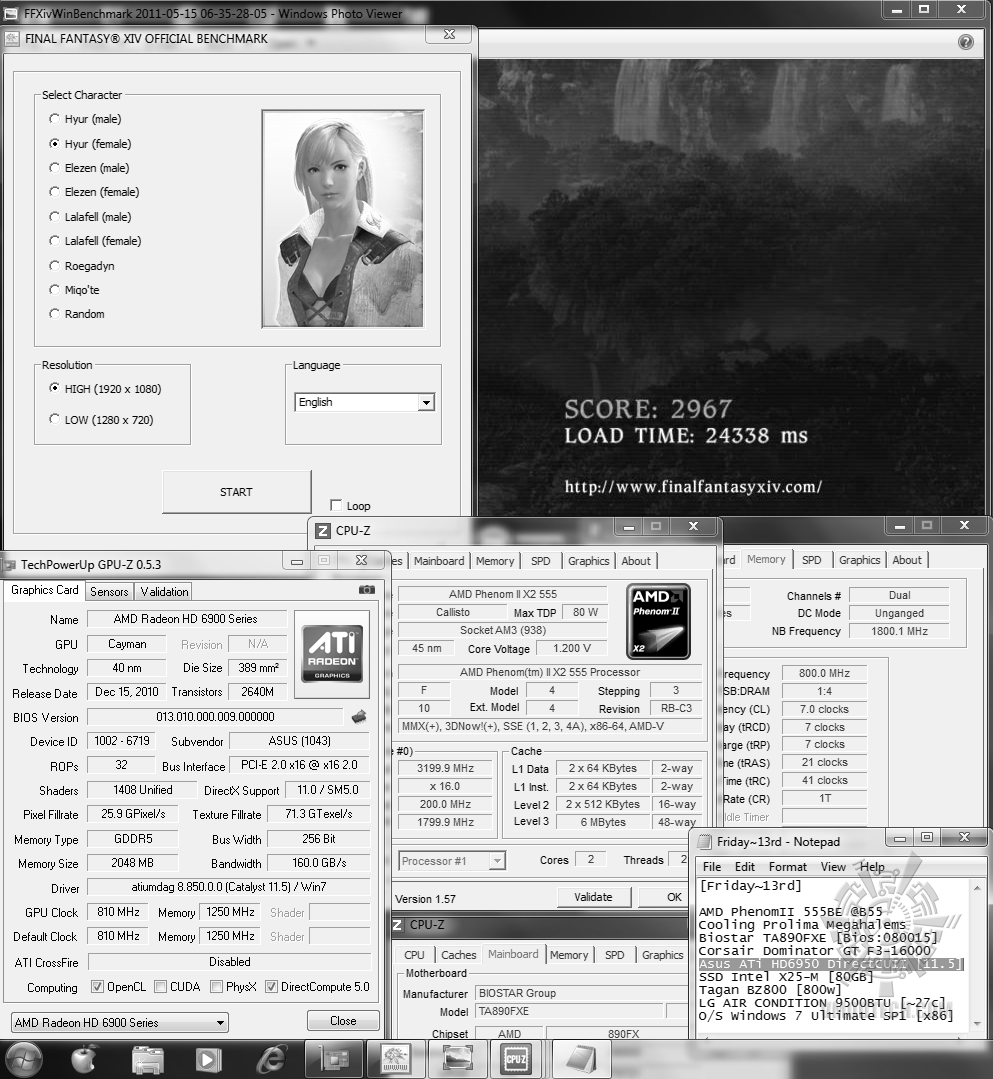Click the NB Frequency 1800.1 MHz value
Viewport: 993px width, 1079px height.
(899, 631)
